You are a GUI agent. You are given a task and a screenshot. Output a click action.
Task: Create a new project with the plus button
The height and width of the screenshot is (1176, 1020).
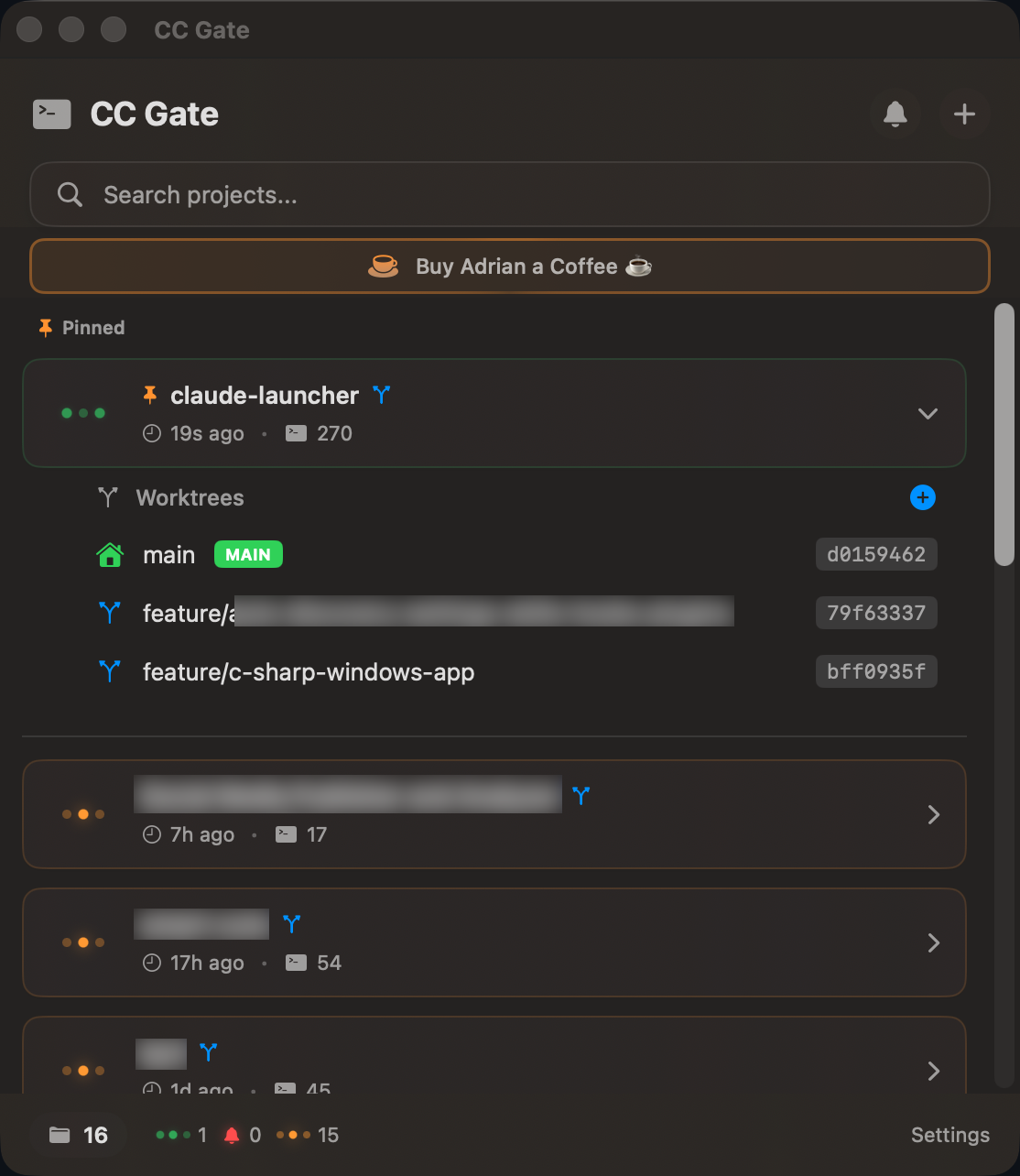click(963, 114)
